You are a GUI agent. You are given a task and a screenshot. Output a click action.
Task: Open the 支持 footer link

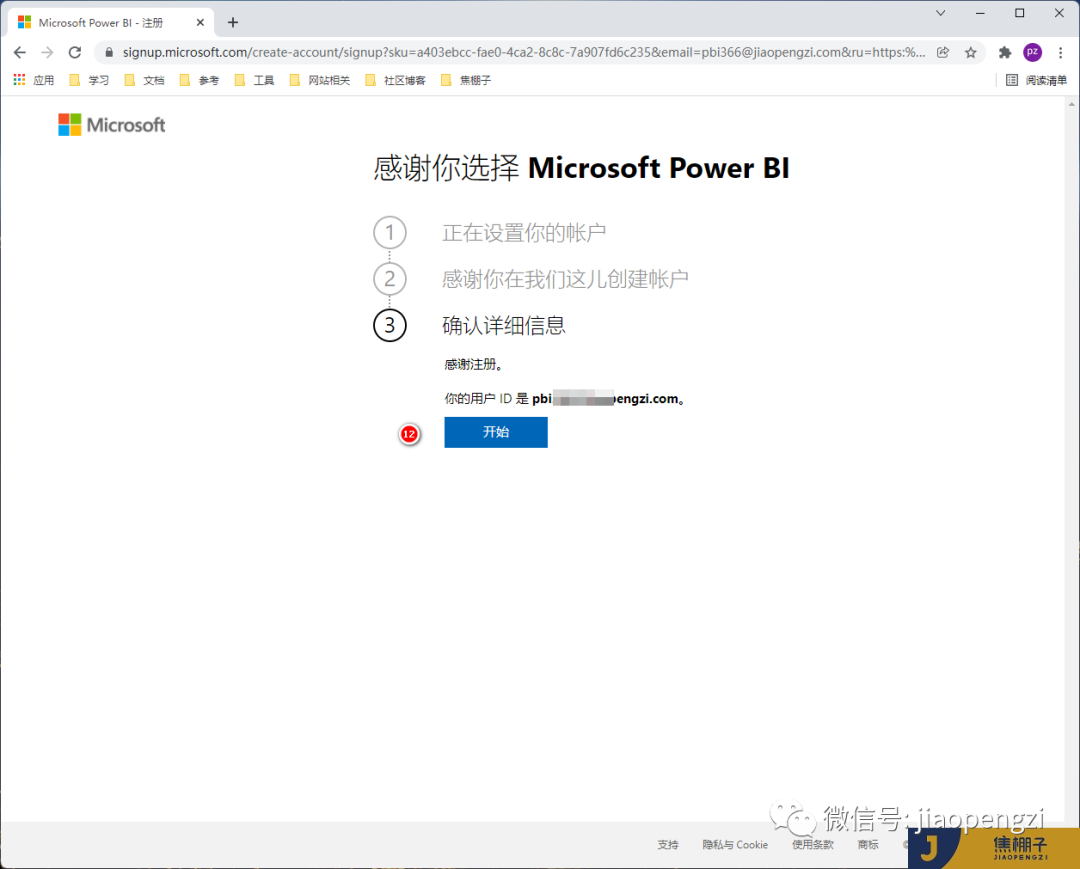(x=668, y=844)
